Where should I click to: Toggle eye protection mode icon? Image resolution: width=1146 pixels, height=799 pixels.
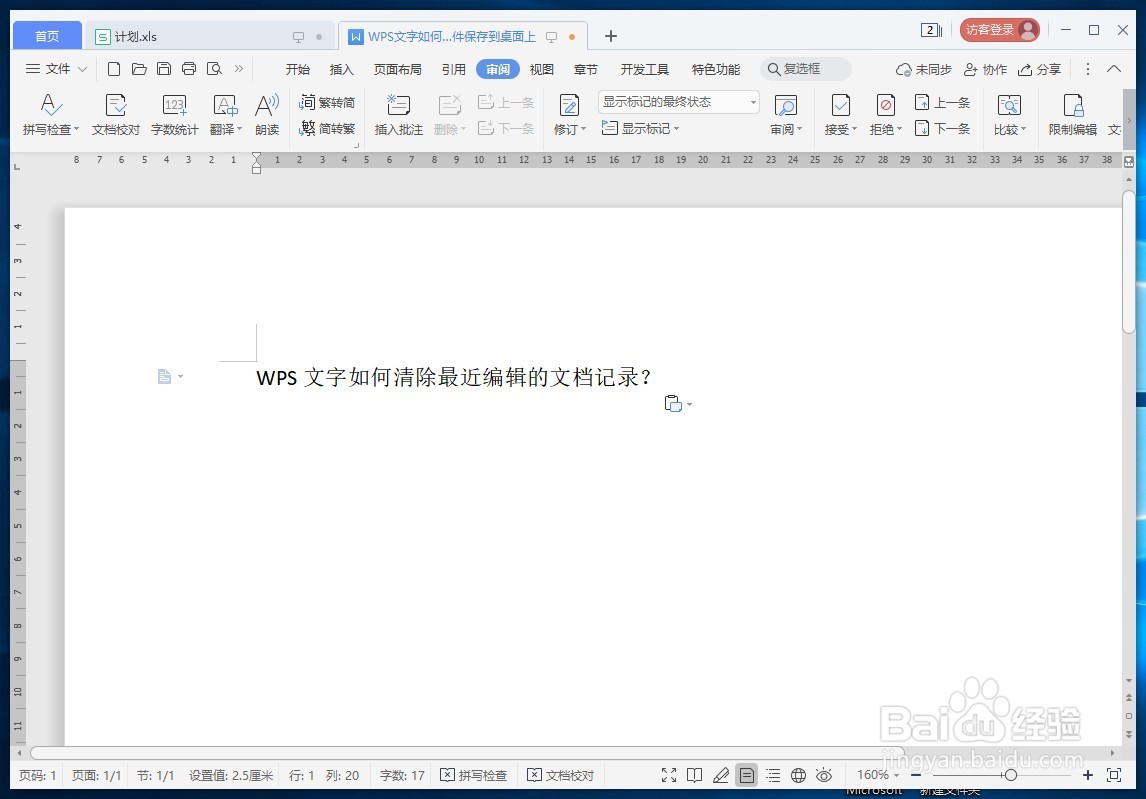pos(824,775)
